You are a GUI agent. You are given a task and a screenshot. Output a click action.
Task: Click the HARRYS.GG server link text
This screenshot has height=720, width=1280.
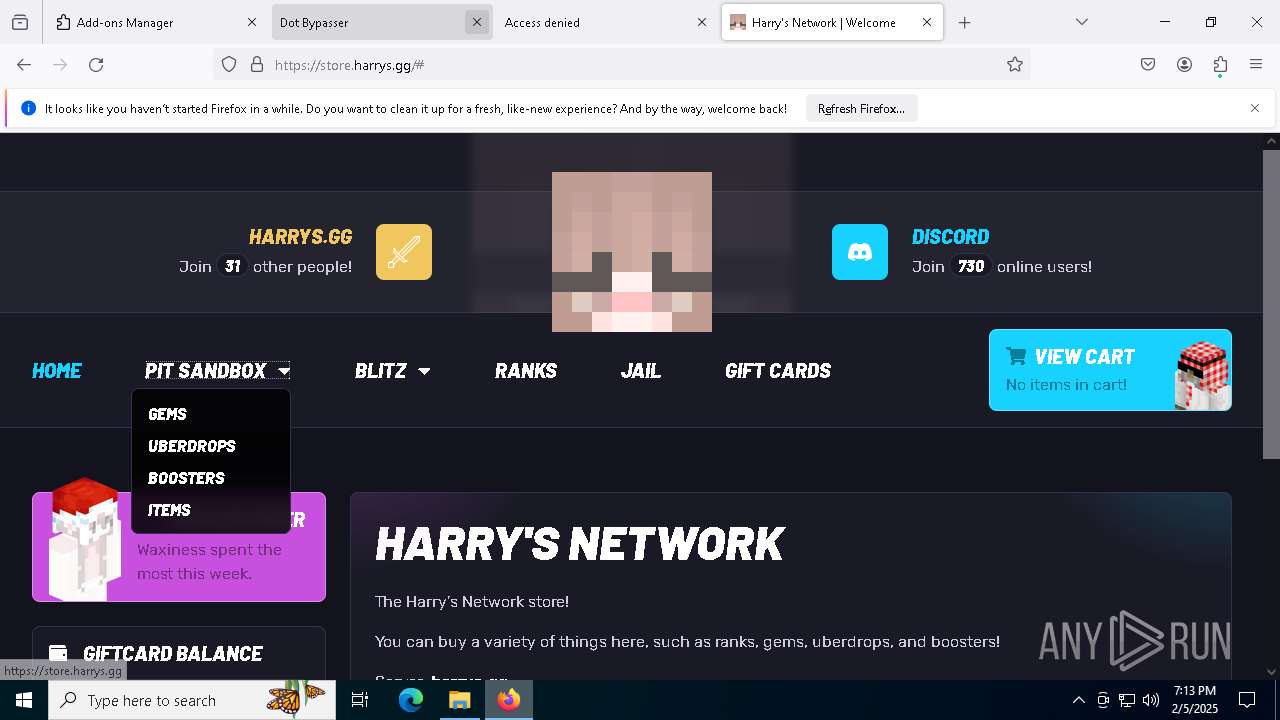coord(300,237)
